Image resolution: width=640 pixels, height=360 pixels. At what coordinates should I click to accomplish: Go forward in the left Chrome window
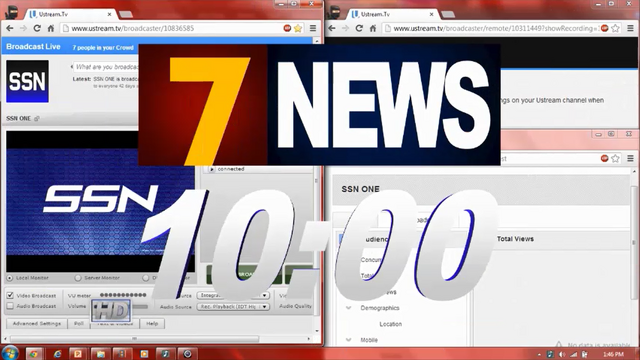(x=23, y=28)
